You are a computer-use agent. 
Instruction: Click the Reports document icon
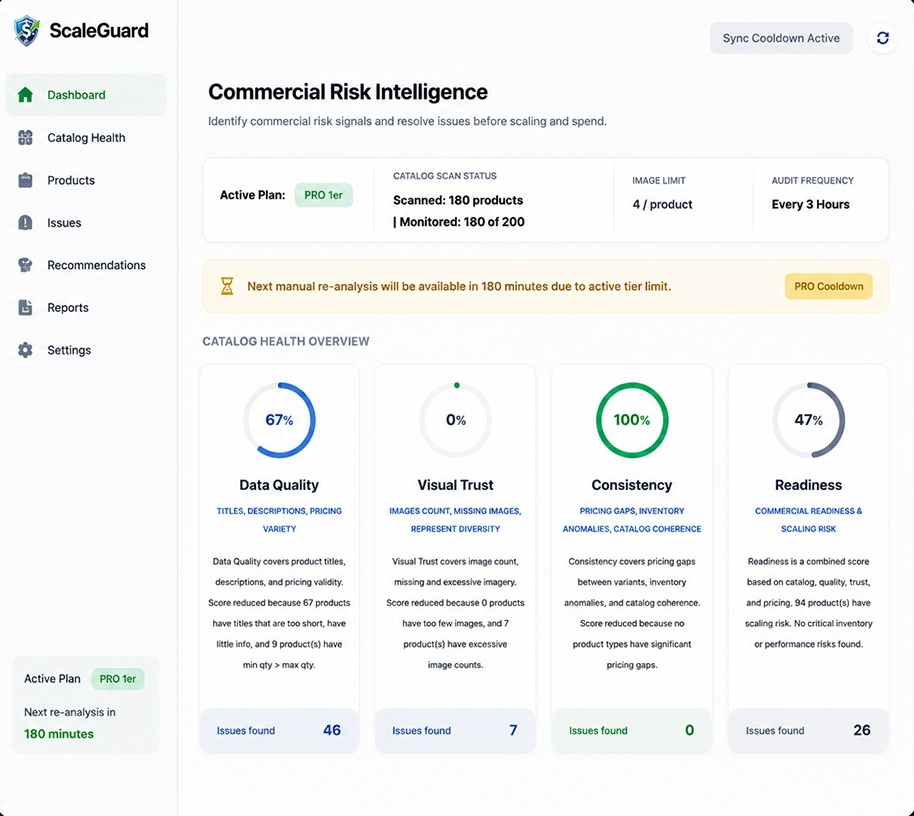tap(25, 308)
